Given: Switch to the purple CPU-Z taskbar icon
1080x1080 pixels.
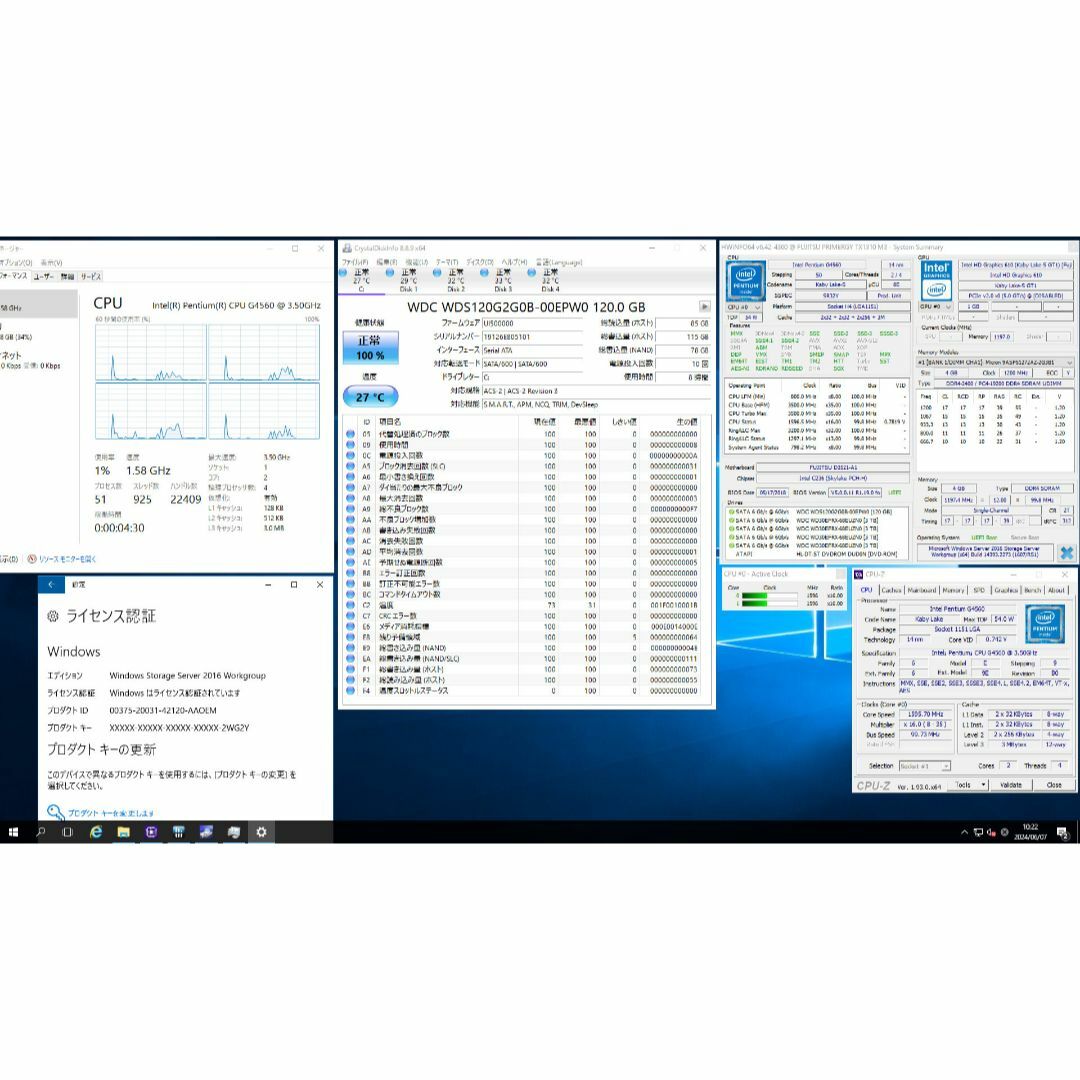Looking at the screenshot, I should 151,832.
